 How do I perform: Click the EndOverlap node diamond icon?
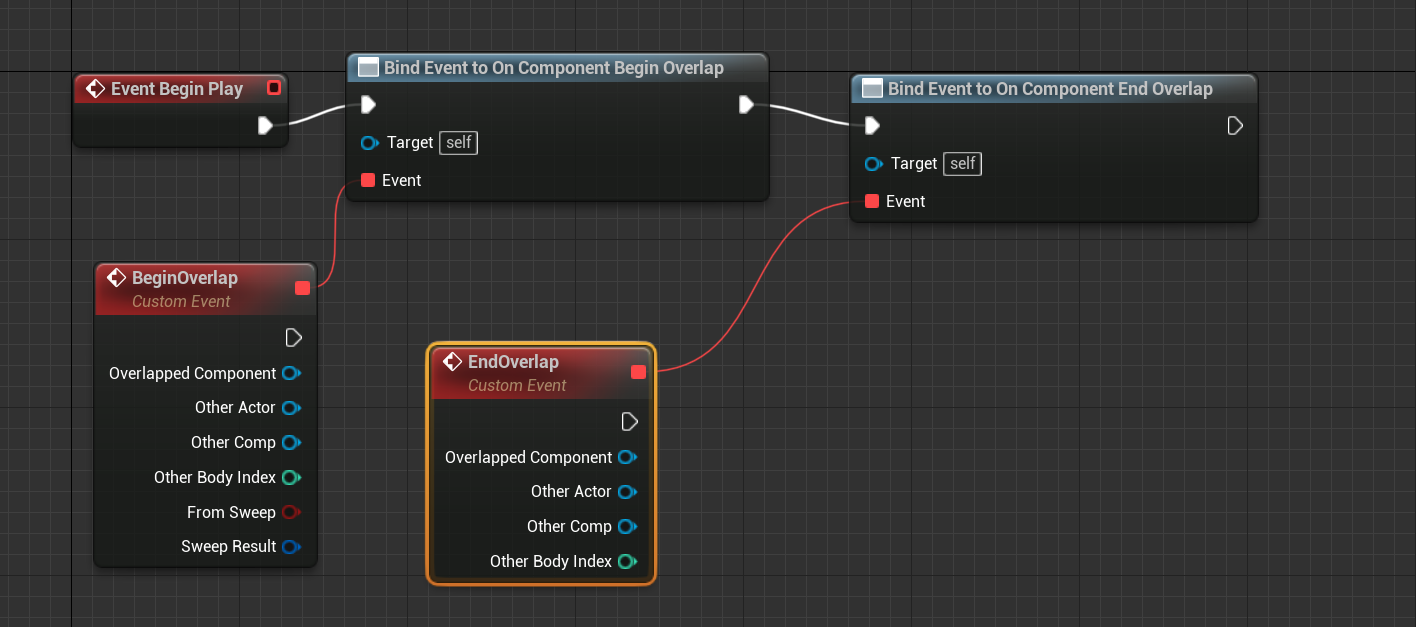[x=453, y=362]
